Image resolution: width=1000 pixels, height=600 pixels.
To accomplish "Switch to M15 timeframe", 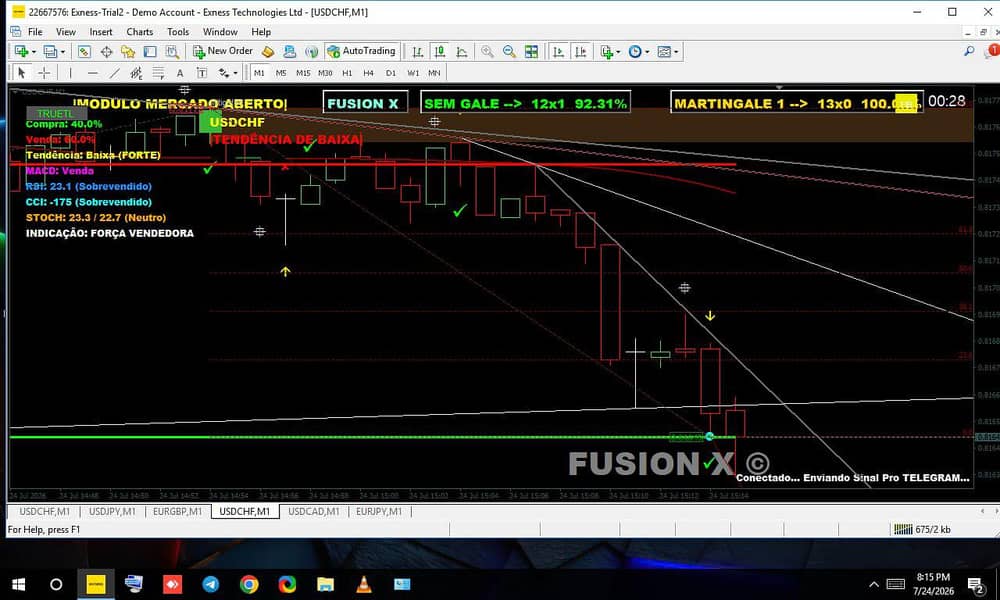I will click(303, 73).
